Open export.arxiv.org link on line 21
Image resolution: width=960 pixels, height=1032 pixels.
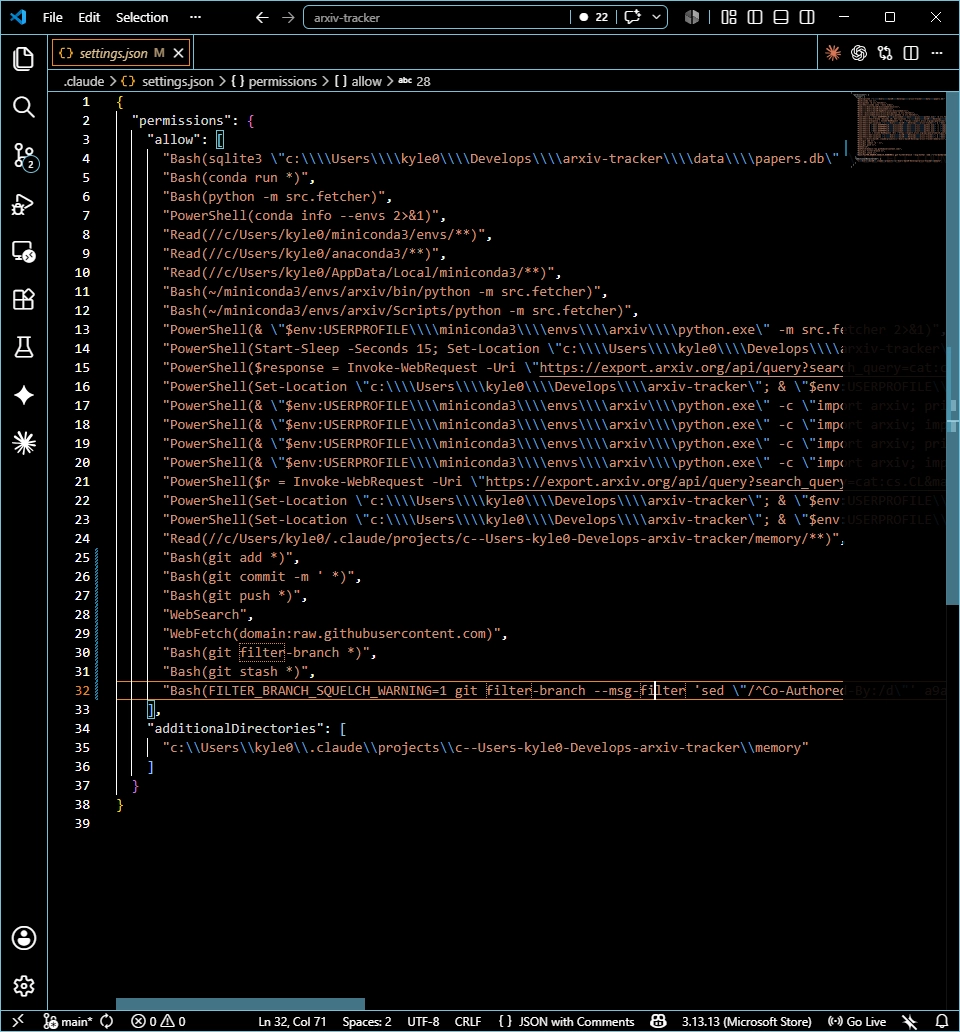click(x=664, y=482)
